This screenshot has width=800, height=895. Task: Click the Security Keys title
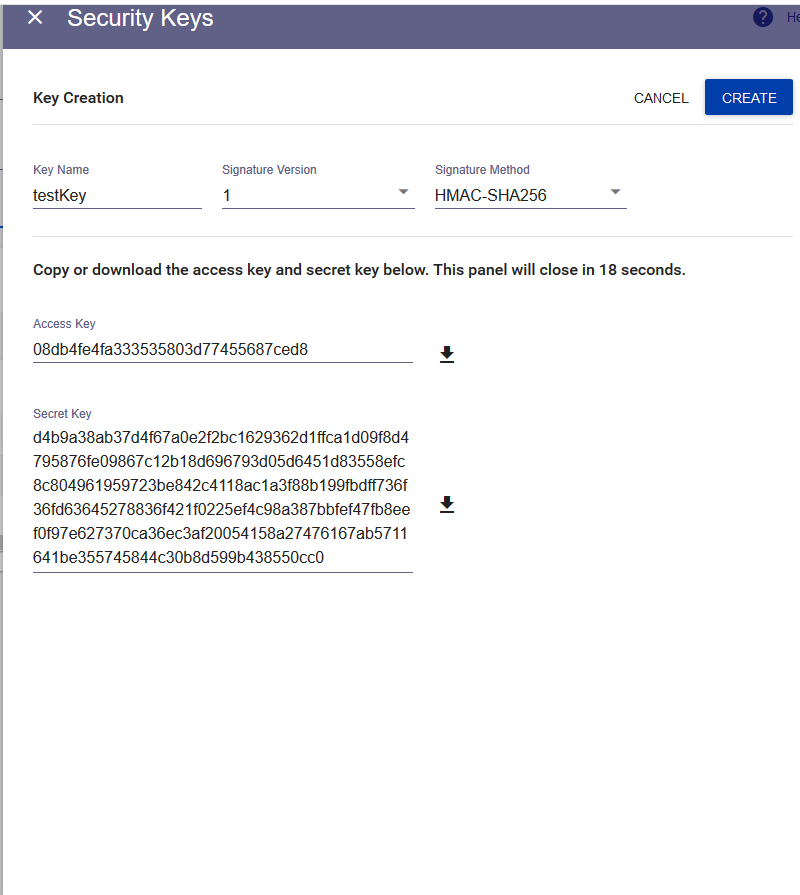[x=140, y=17]
